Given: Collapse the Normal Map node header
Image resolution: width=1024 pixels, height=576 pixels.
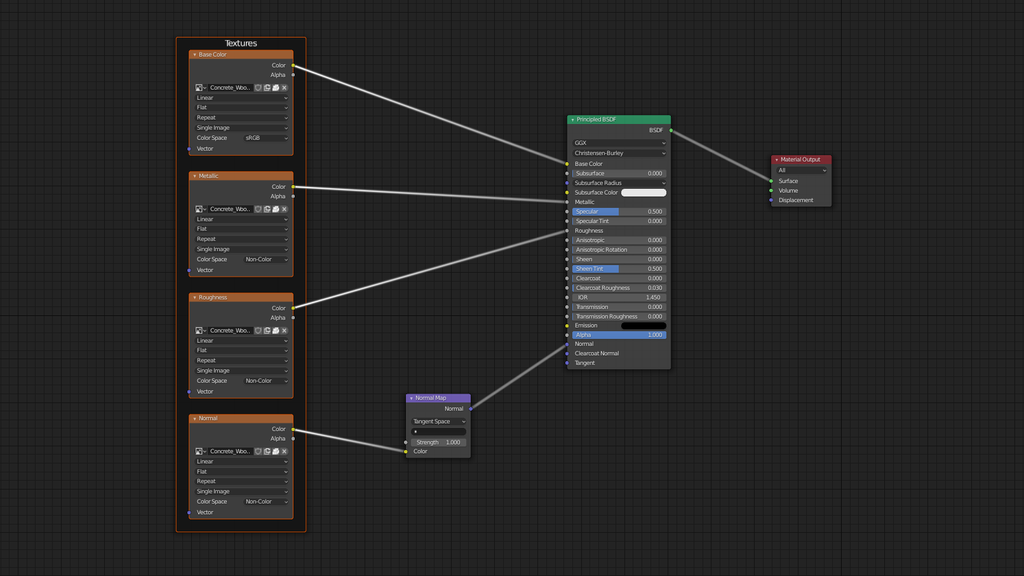Looking at the screenshot, I should (x=410, y=397).
